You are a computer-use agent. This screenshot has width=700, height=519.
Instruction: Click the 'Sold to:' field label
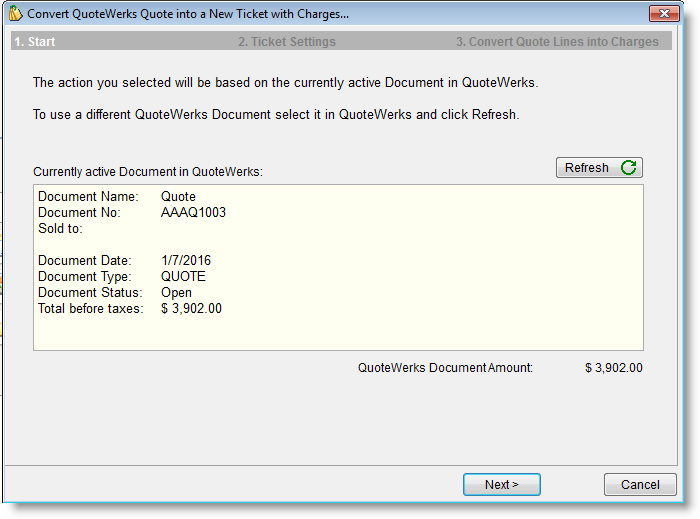tap(60, 229)
